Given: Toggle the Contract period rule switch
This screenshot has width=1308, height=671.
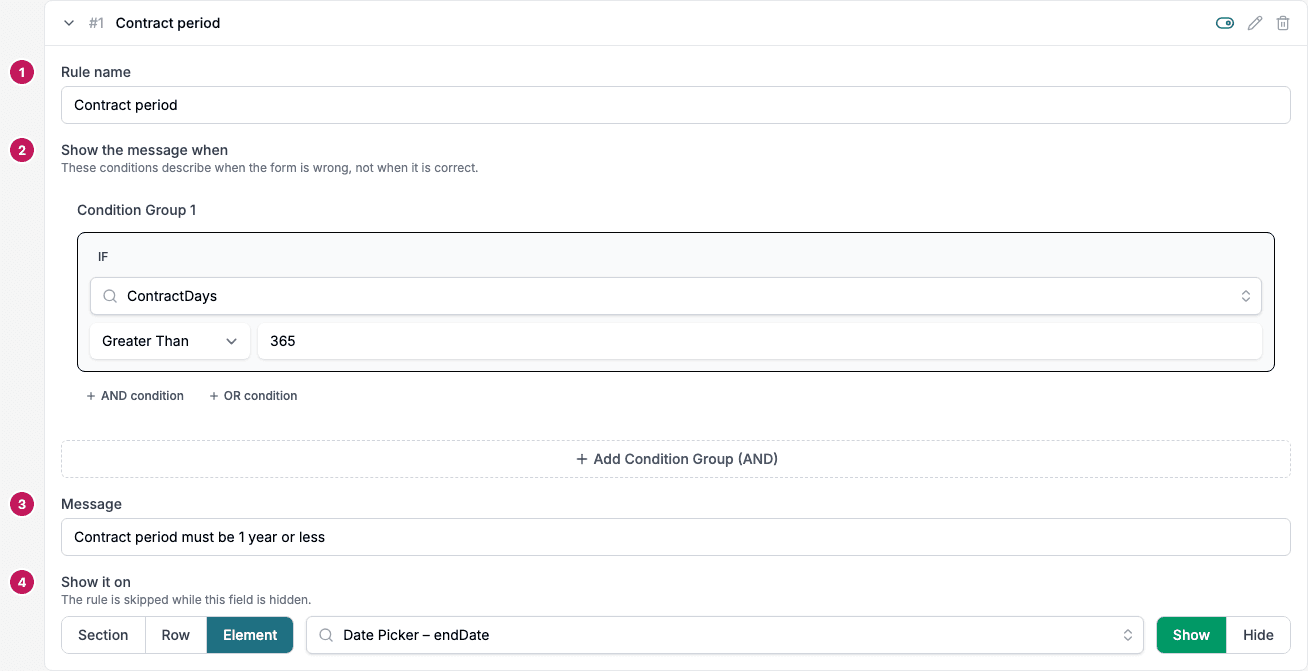Looking at the screenshot, I should tap(1225, 23).
